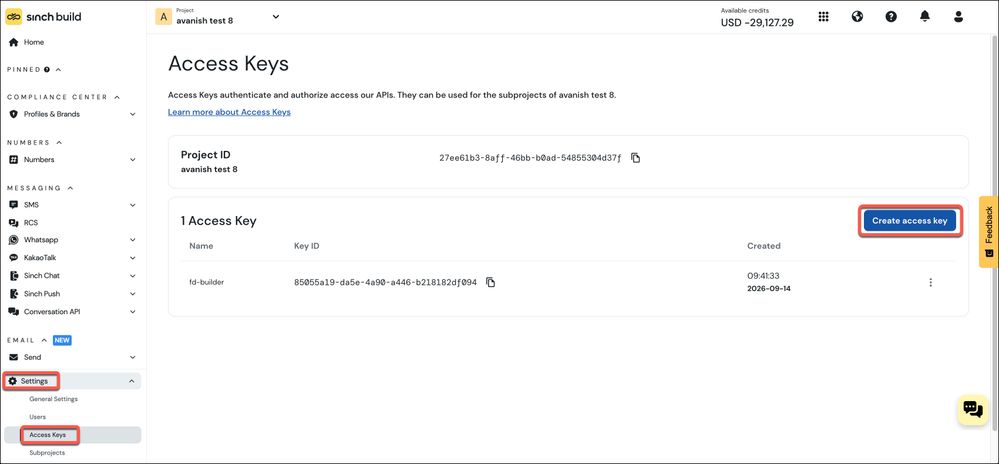Image resolution: width=999 pixels, height=464 pixels.
Task: Open General Settings
Action: [54, 399]
